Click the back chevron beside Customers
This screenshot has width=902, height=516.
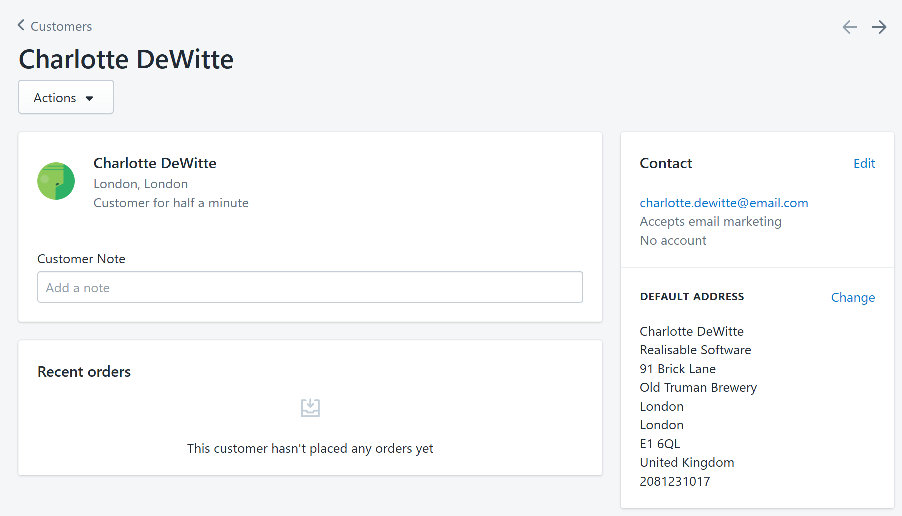[22, 26]
